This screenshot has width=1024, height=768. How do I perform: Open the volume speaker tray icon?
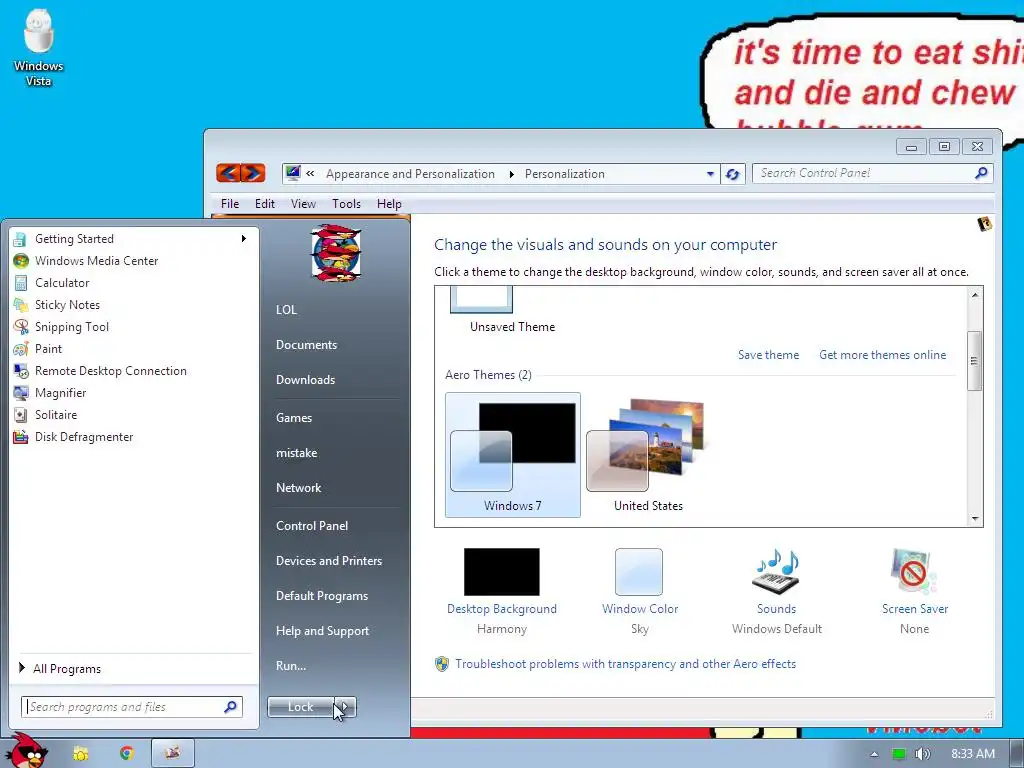pyautogui.click(x=922, y=754)
